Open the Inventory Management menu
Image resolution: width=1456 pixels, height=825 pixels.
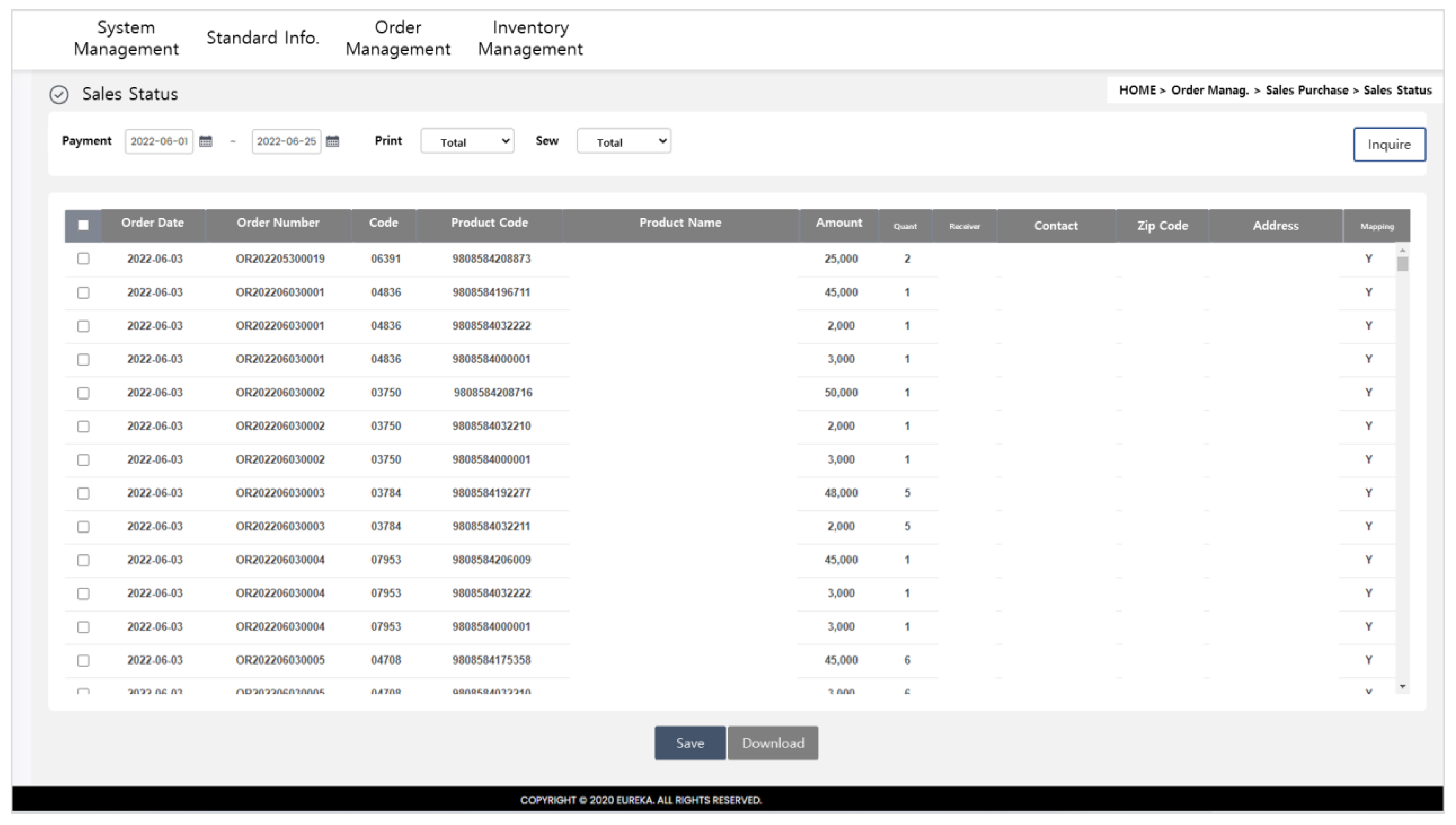530,38
